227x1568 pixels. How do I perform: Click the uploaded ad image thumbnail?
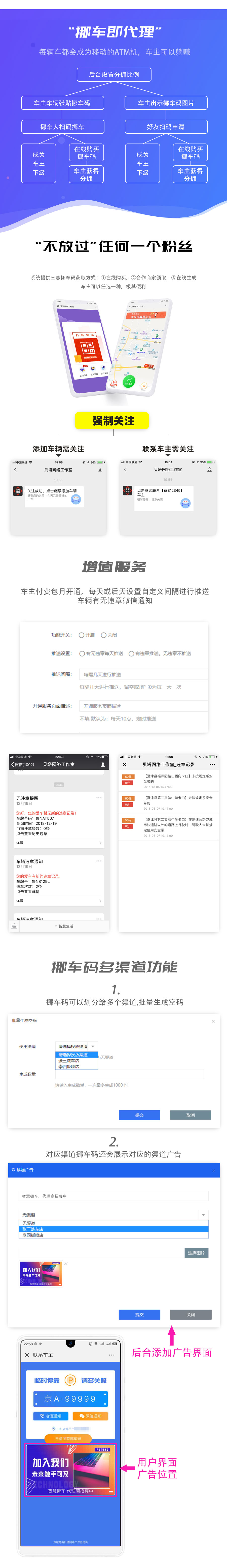pyautogui.click(x=41, y=1274)
